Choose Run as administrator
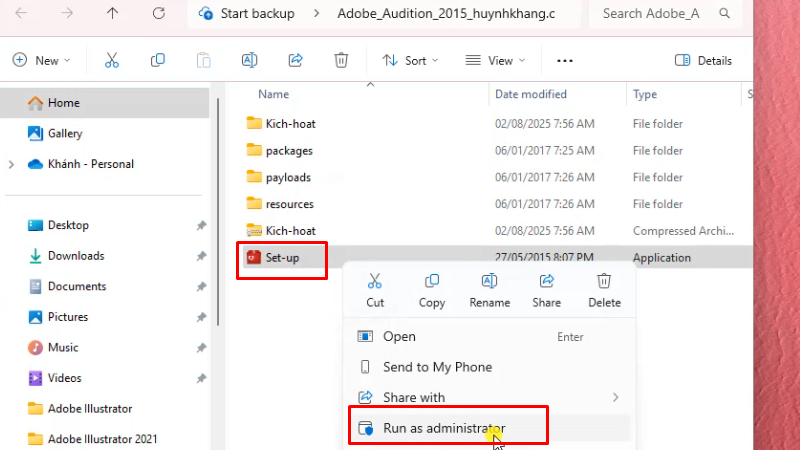Screen dimensions: 800x450 [x=490, y=428]
